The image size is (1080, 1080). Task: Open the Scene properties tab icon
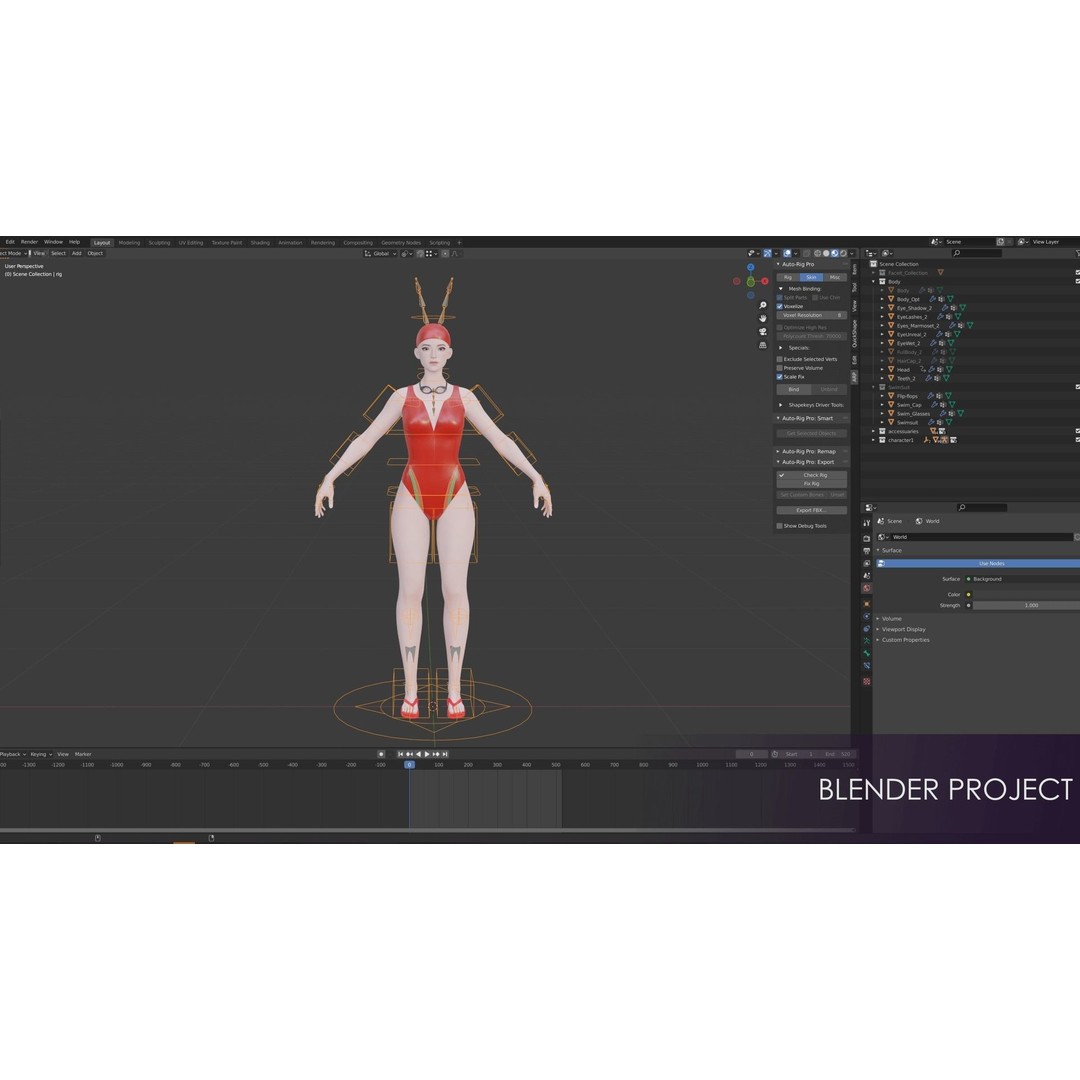point(866,576)
